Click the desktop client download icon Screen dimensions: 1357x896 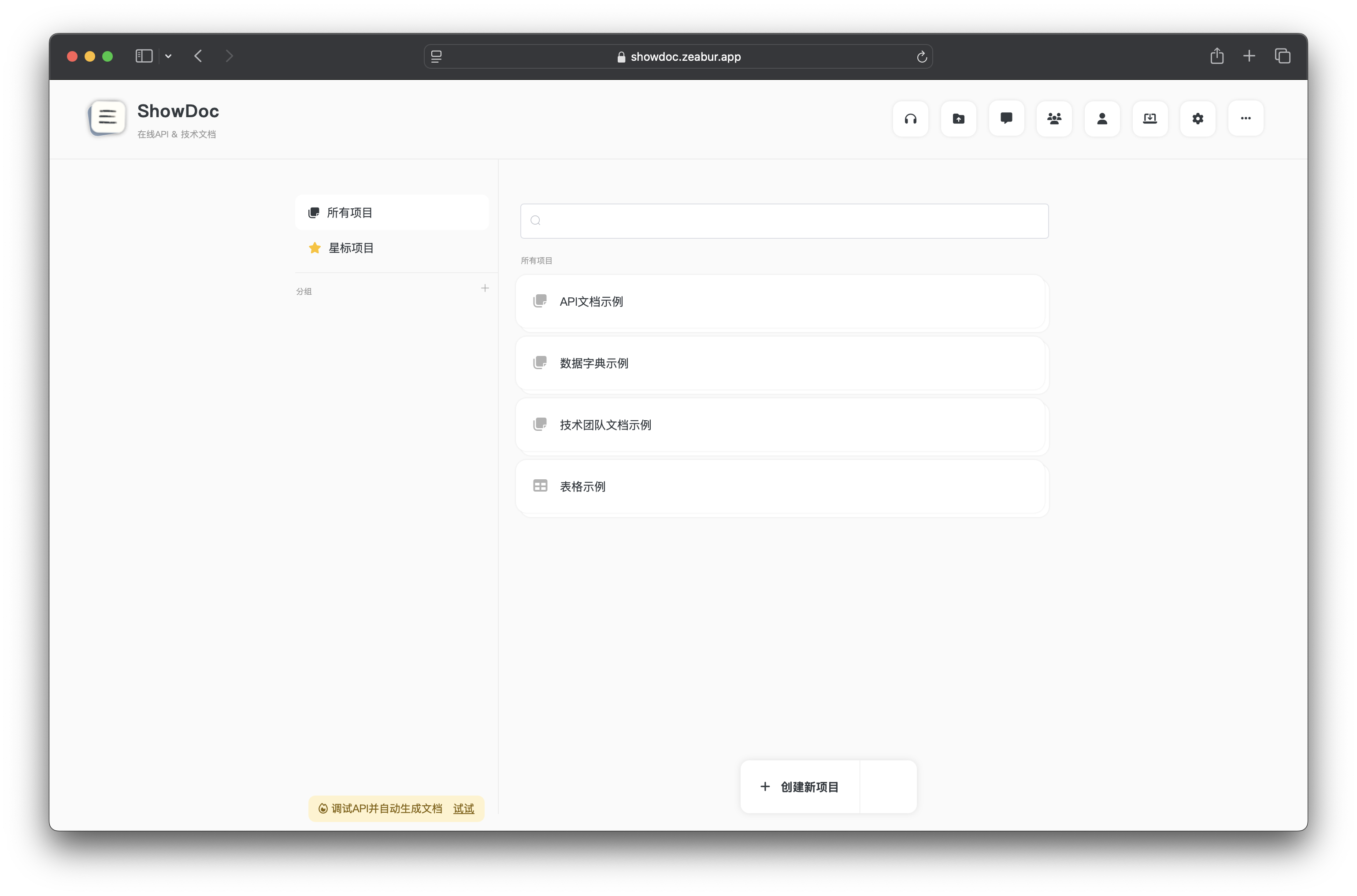(1149, 118)
